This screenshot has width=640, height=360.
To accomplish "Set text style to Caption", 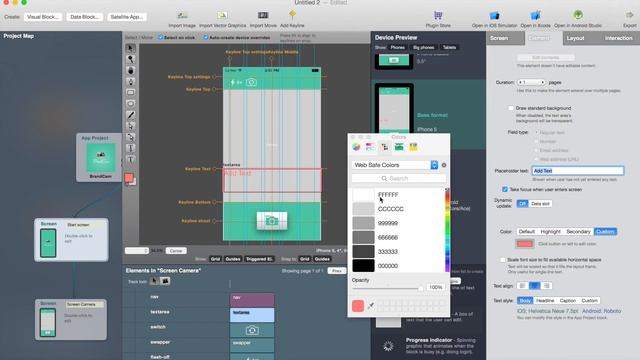I will click(567, 300).
